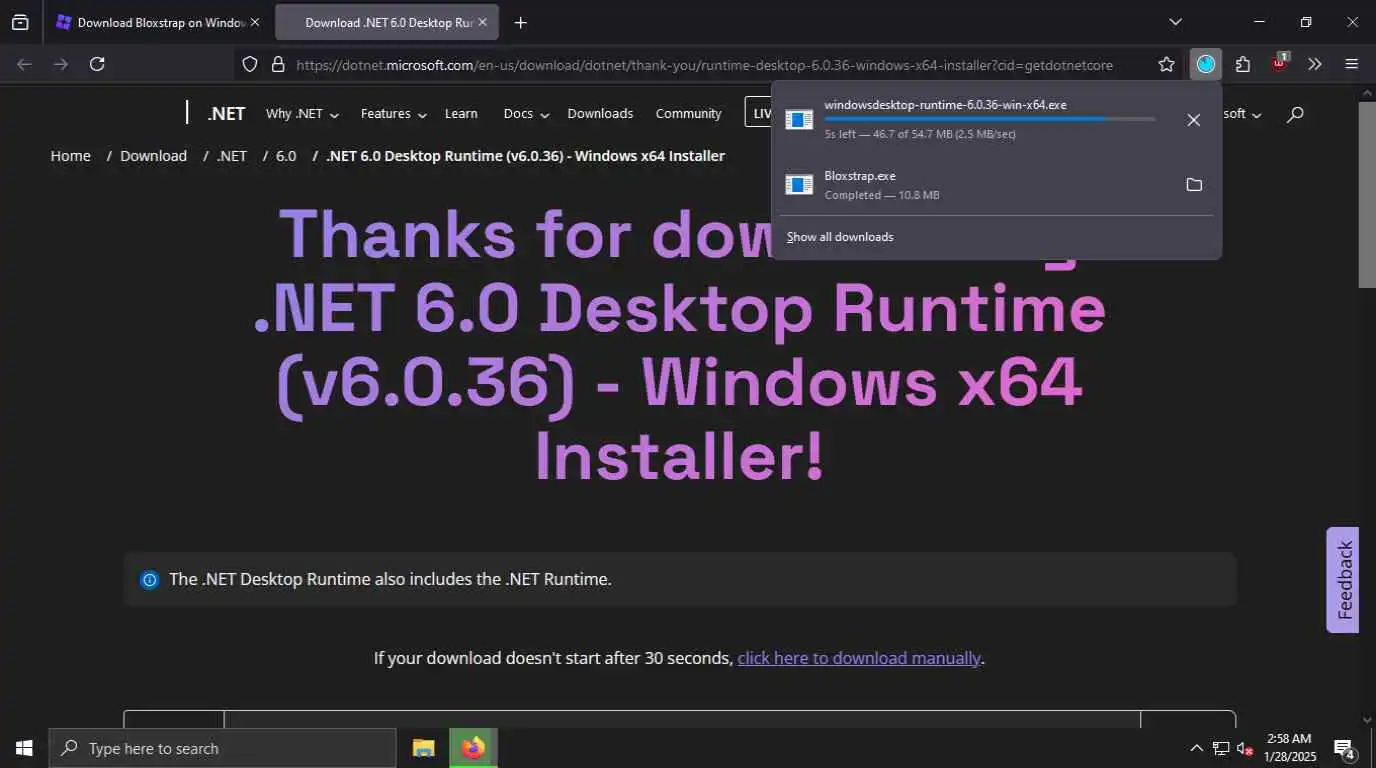The height and width of the screenshot is (768, 1376).
Task: Go back to previous page
Action: click(x=25, y=64)
